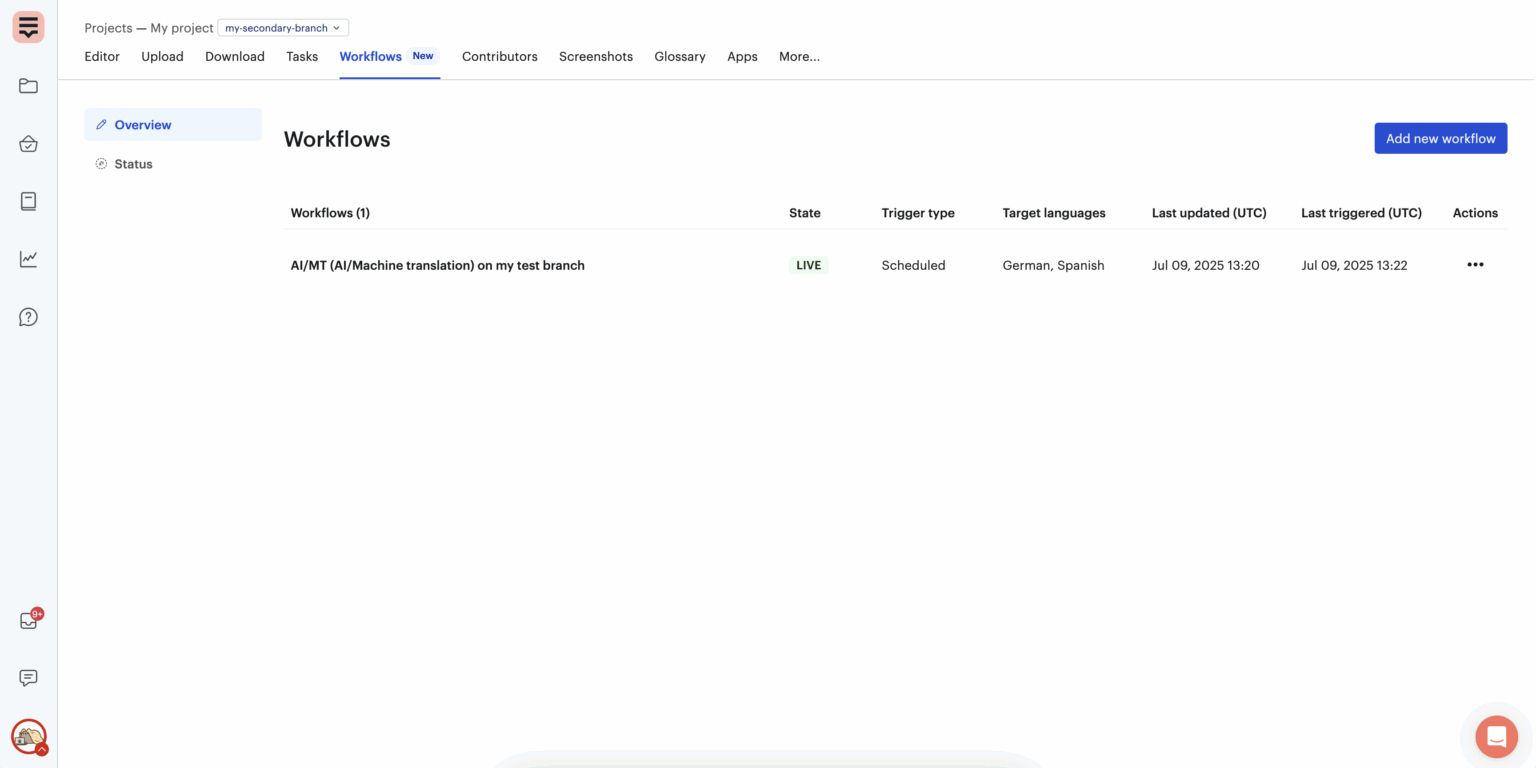Click the Actions column header
Image resolution: width=1536 pixels, height=768 pixels.
[1475, 213]
